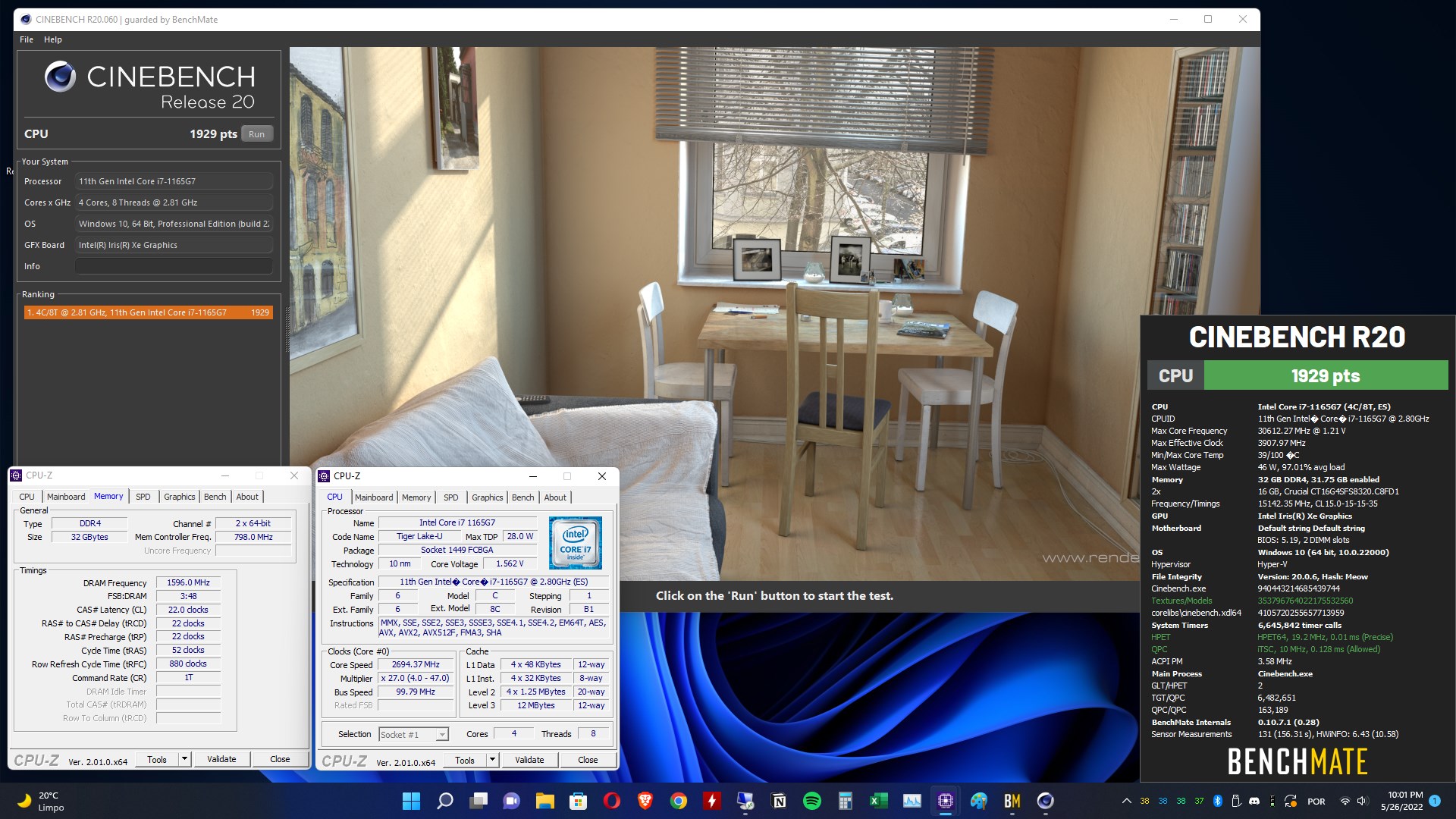
Task: Click Validate in the front CPU-Z window
Action: tap(529, 760)
